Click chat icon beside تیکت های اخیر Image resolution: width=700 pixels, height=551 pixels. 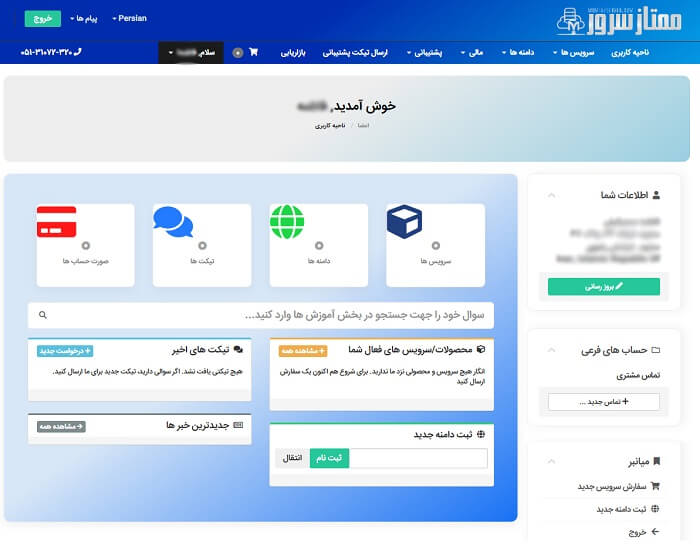(x=238, y=350)
